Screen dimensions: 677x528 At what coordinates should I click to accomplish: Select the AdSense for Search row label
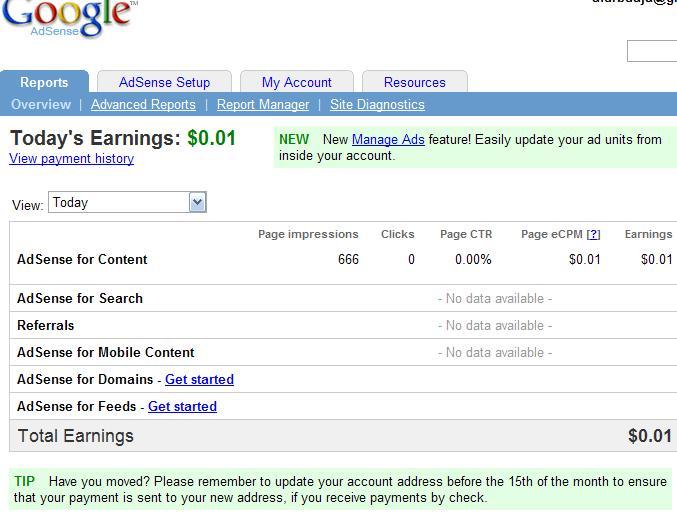[80, 298]
